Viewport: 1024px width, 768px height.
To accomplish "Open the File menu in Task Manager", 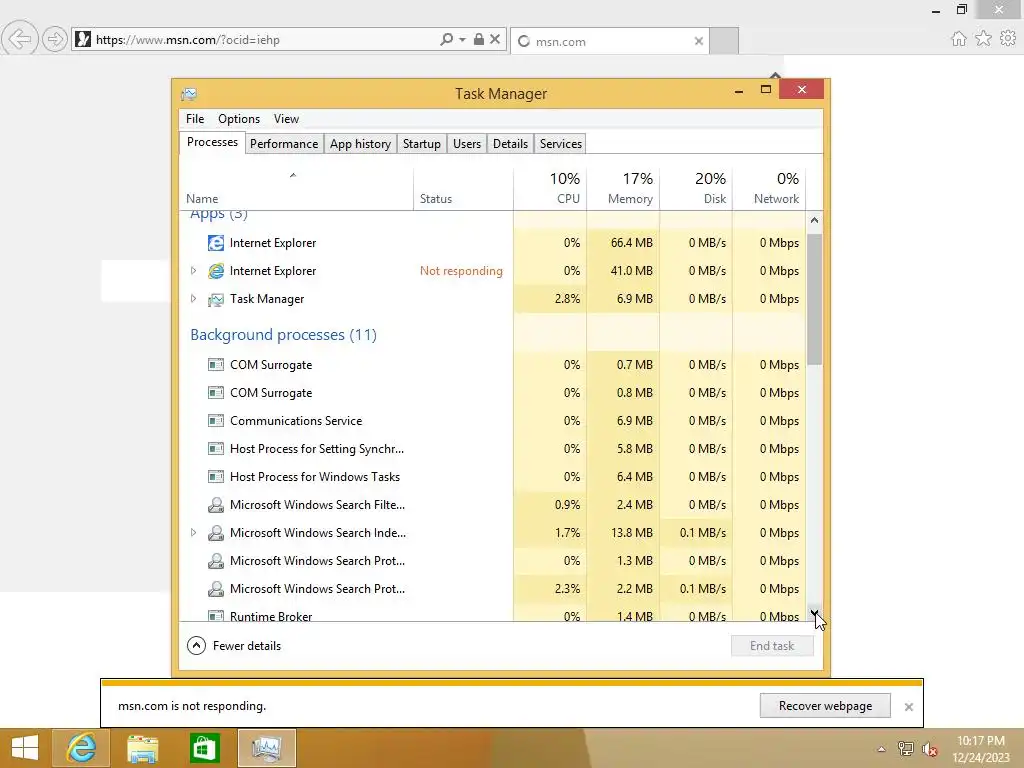I will click(195, 119).
